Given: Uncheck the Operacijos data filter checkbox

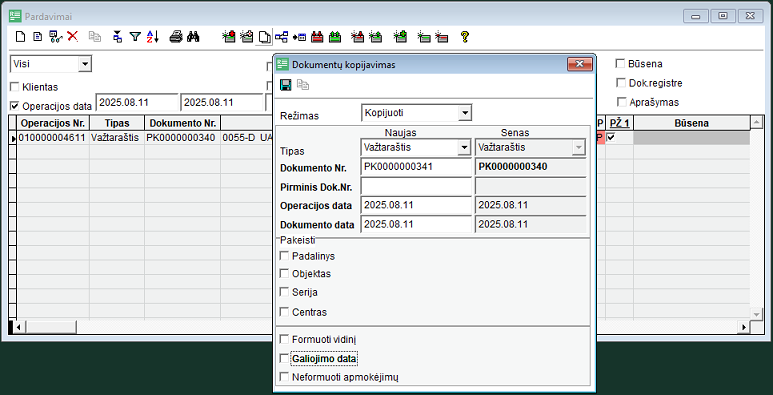Looking at the screenshot, I should point(14,105).
